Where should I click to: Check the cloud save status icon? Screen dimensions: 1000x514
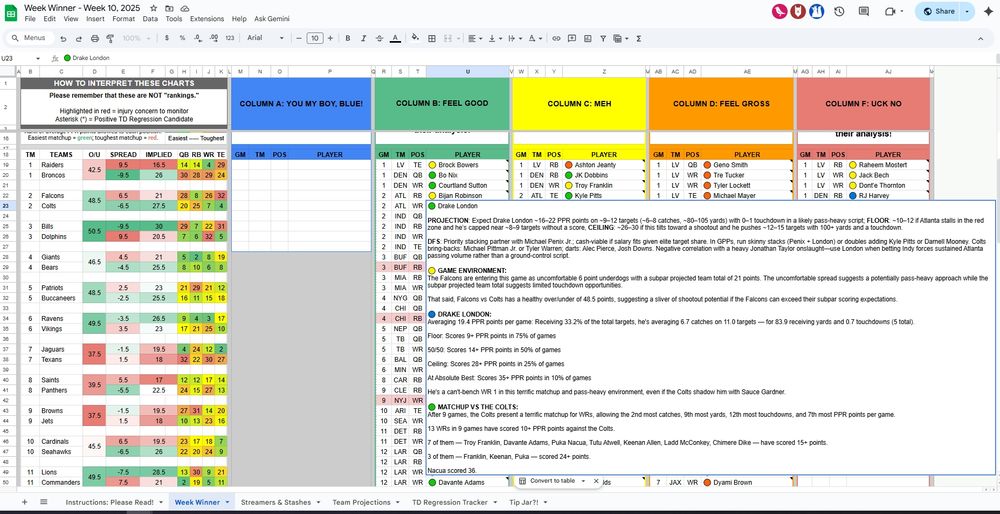coord(184,8)
